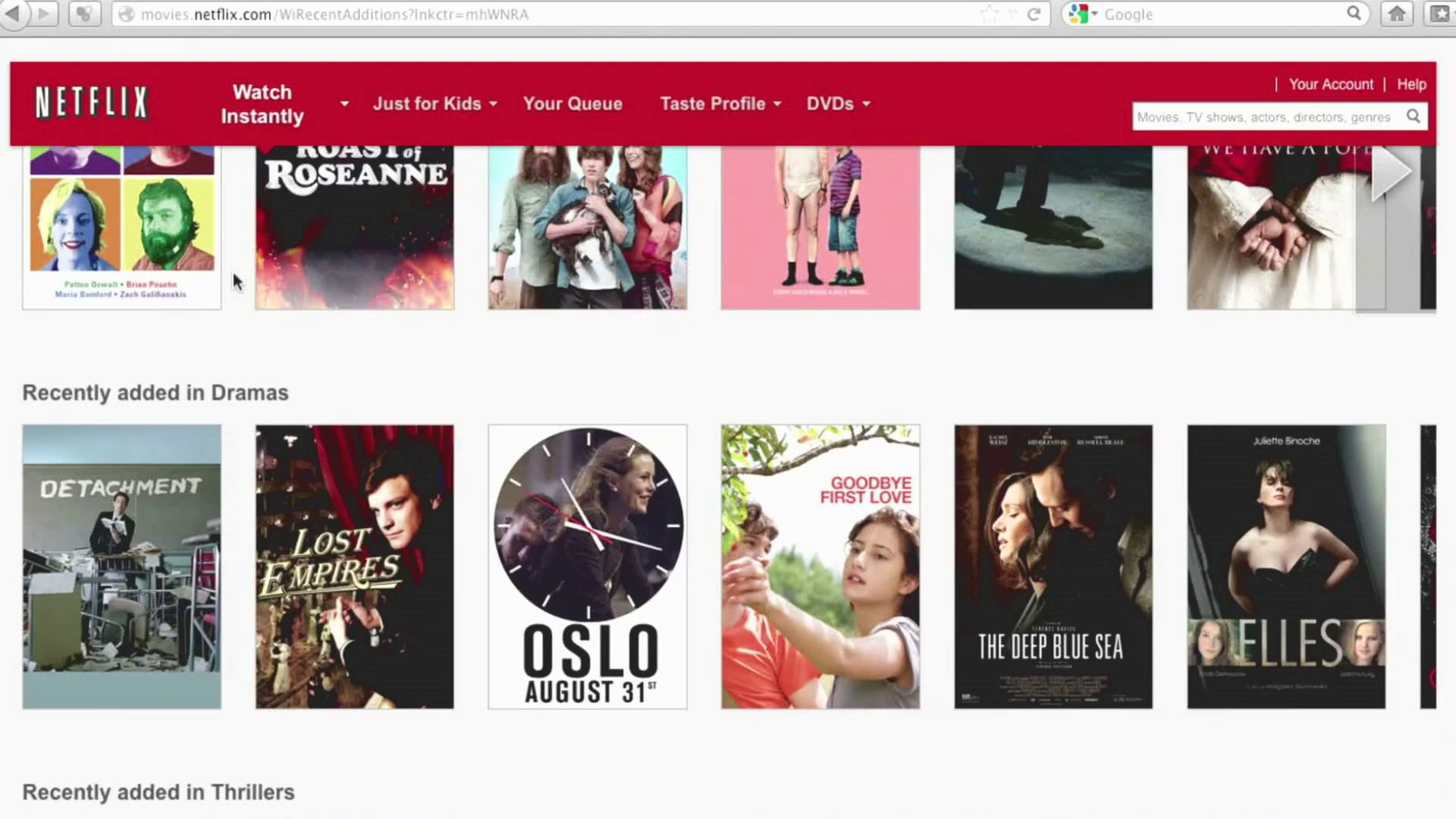Open the browser home page icon
This screenshot has width=1456, height=819.
(1397, 14)
